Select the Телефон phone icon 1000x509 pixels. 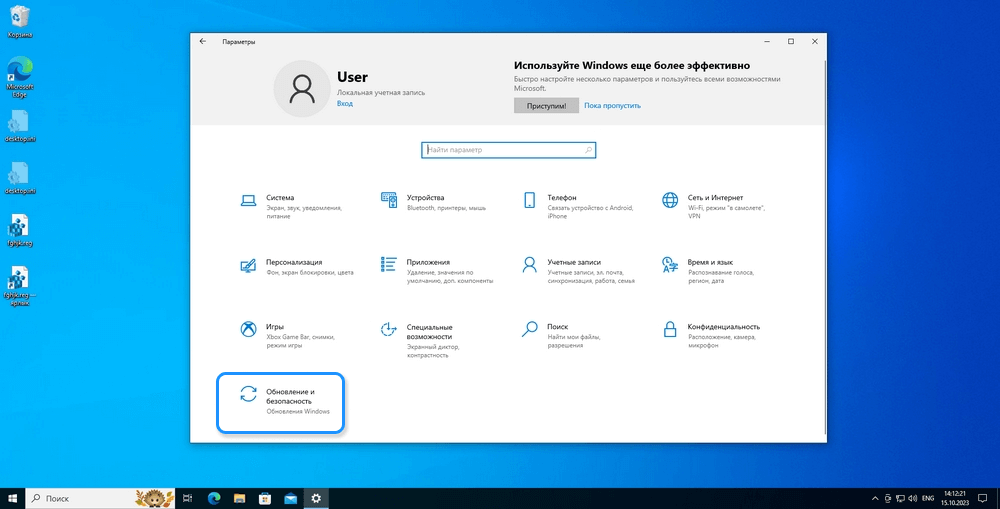[530, 200]
